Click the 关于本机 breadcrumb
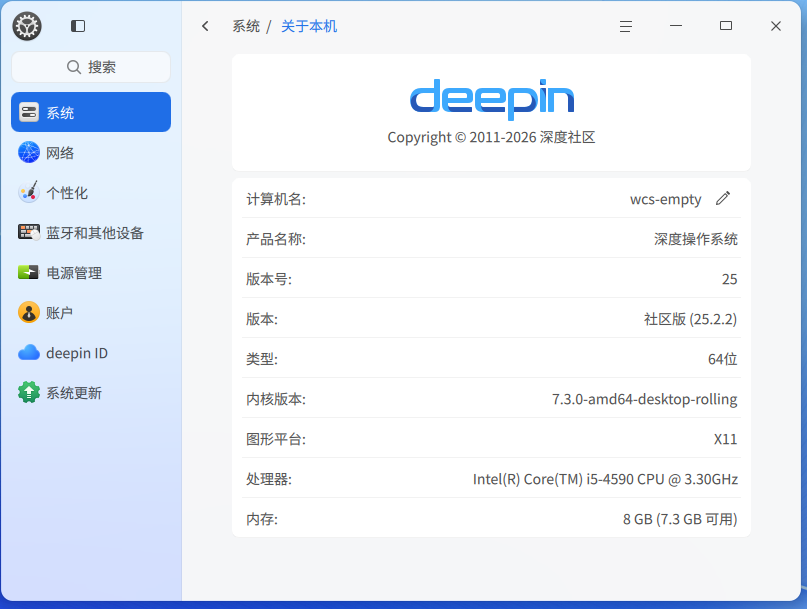Screen dimensions: 807x609 point(309,26)
